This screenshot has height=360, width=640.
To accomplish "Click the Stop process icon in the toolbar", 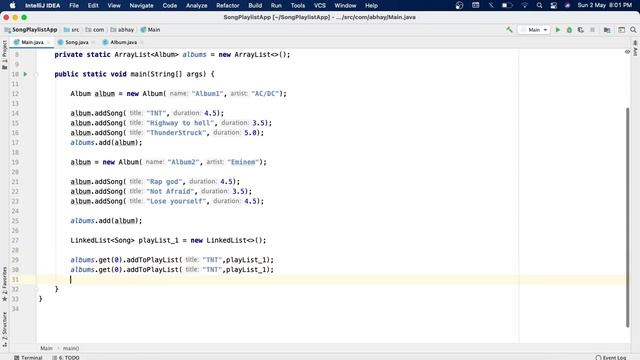I will coord(592,30).
